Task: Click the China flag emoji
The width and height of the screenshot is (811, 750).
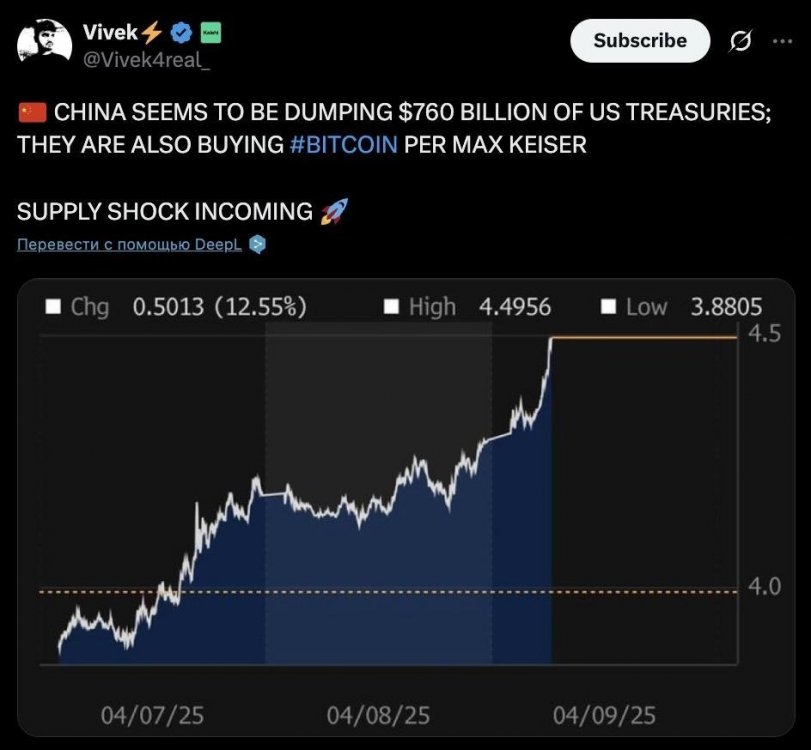Action: (33, 114)
